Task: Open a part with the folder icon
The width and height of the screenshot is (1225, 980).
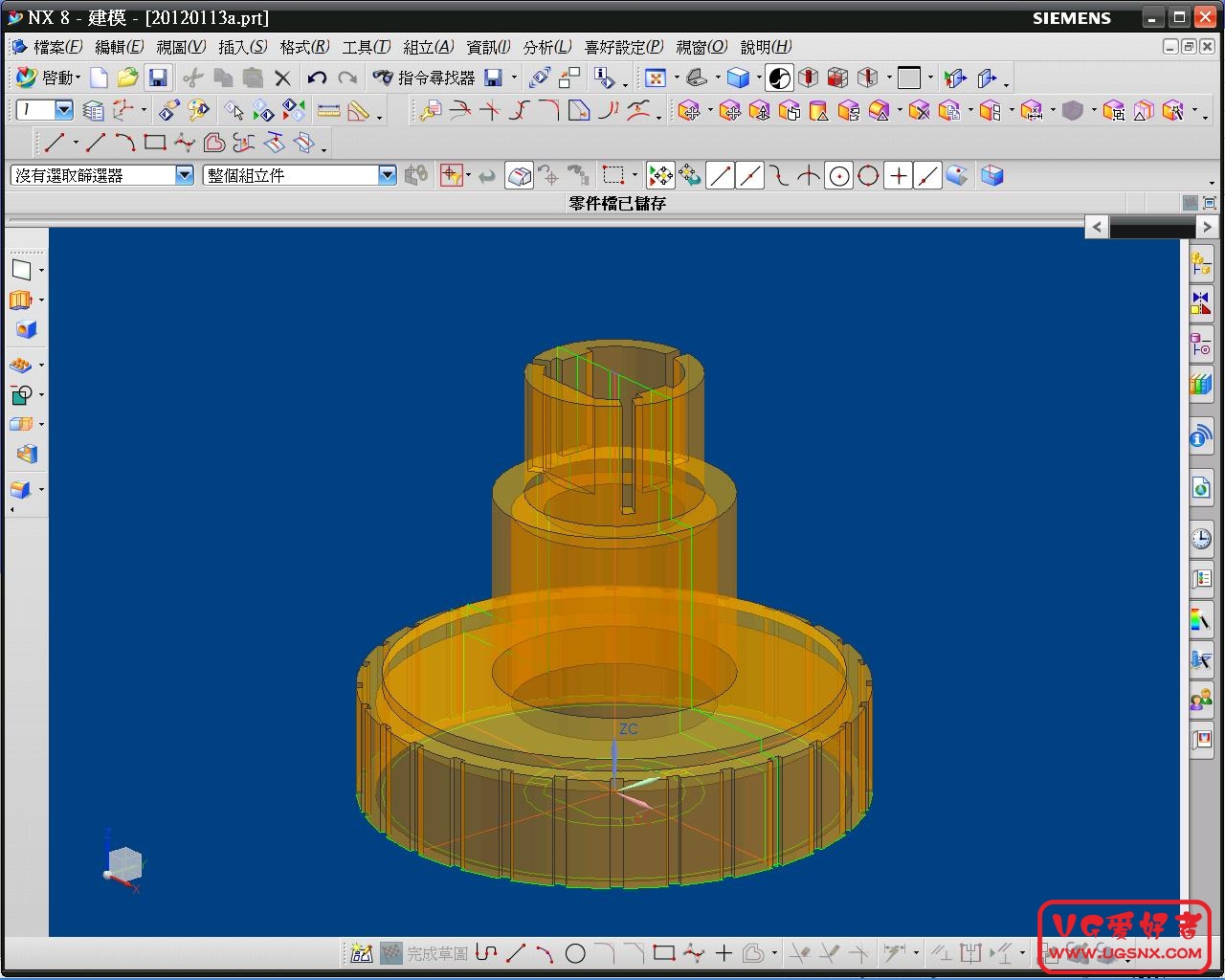Action: click(x=127, y=78)
